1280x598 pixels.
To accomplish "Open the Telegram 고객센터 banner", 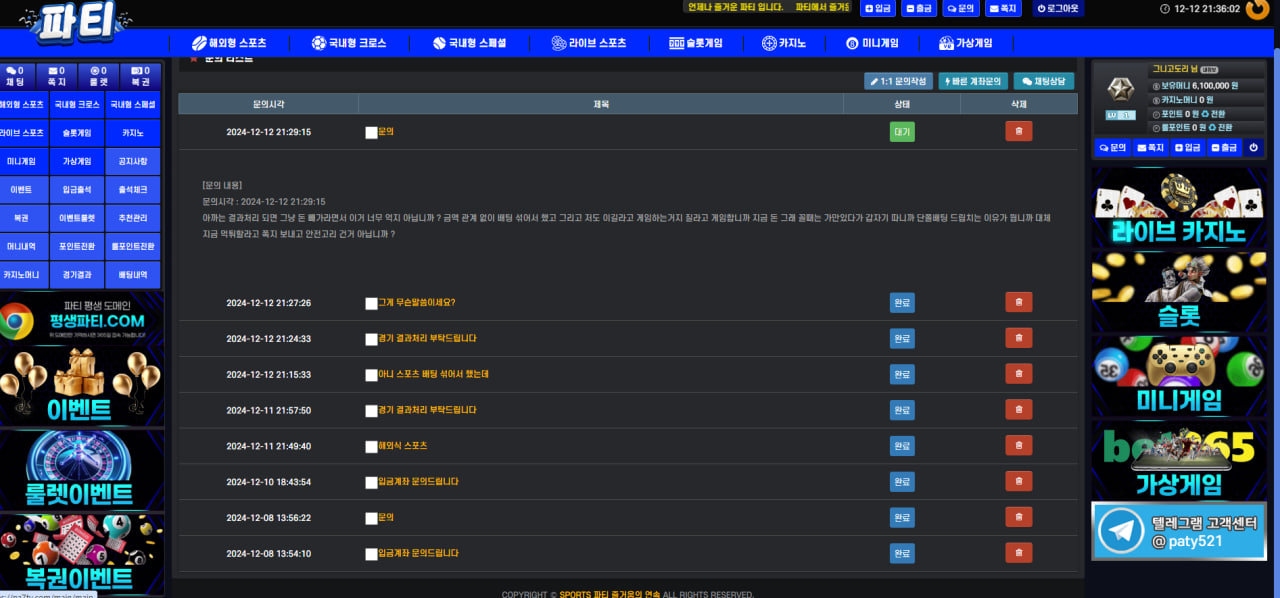I will pyautogui.click(x=1178, y=532).
